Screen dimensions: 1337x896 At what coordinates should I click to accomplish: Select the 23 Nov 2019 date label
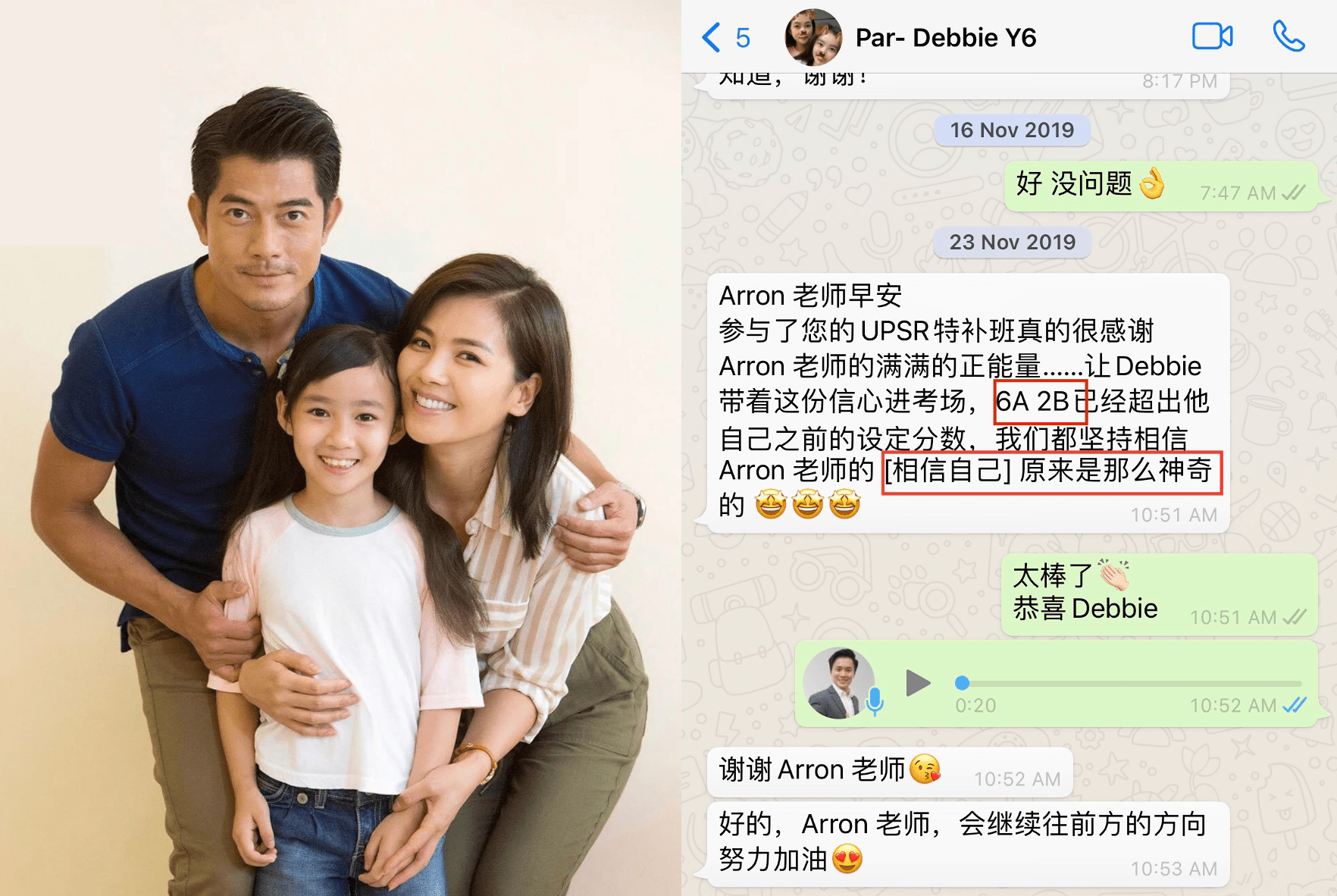[1012, 243]
